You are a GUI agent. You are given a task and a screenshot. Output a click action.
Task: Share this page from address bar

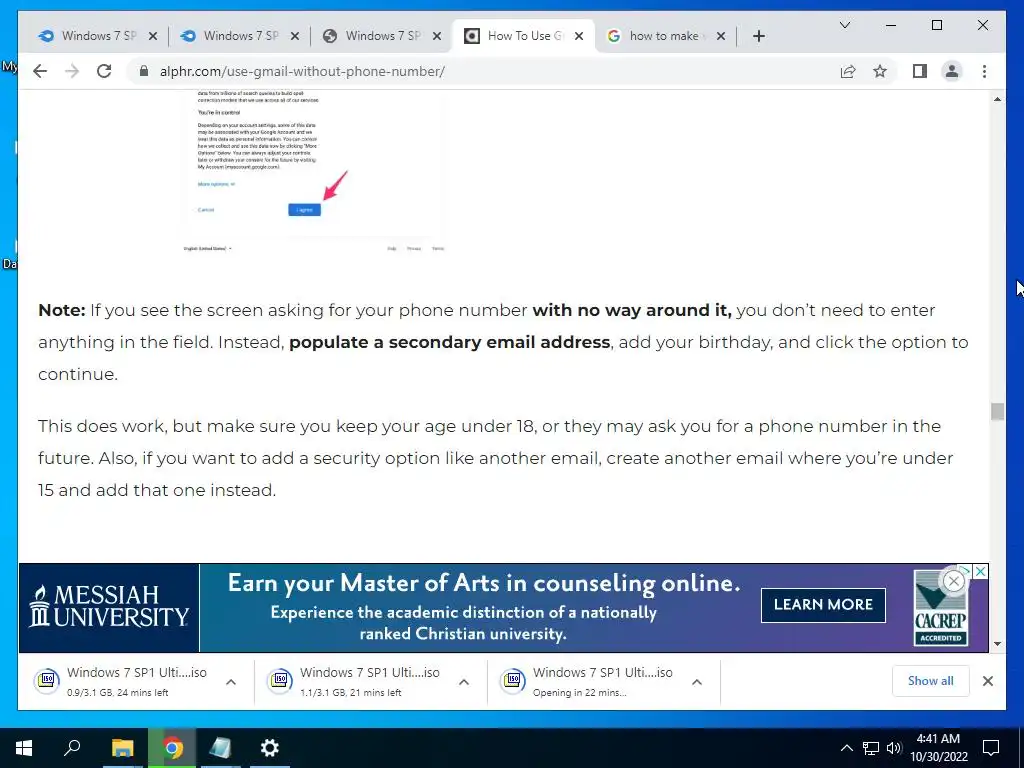pos(848,71)
